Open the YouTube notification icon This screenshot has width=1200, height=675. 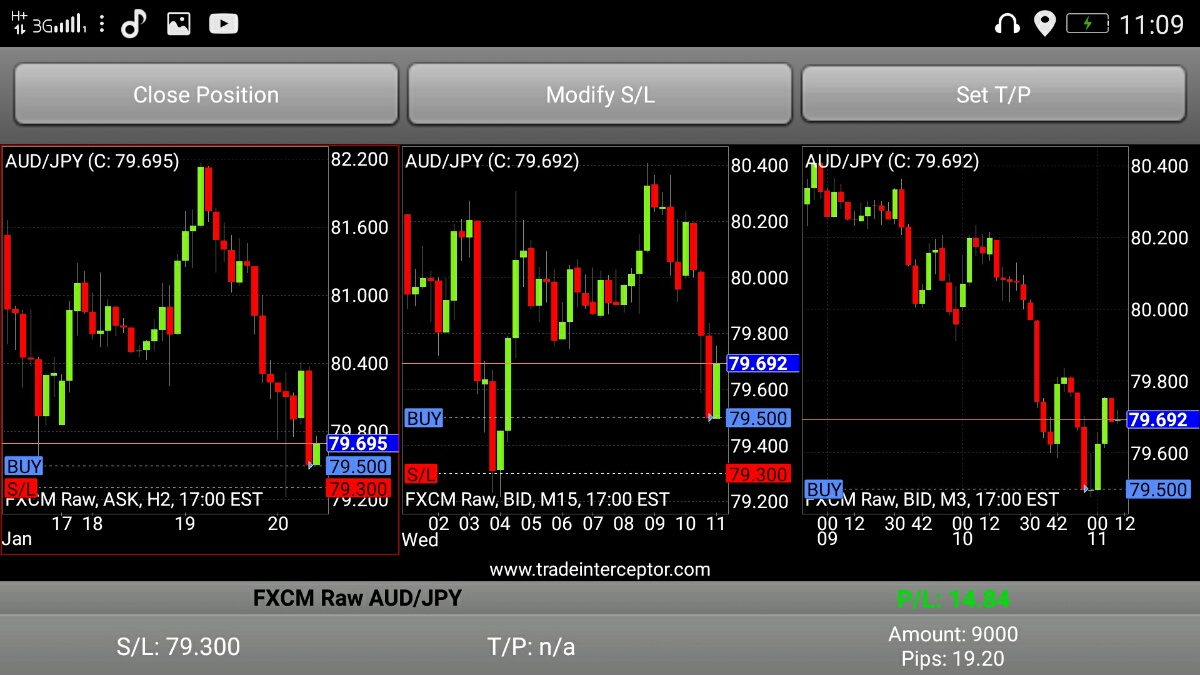pos(223,23)
